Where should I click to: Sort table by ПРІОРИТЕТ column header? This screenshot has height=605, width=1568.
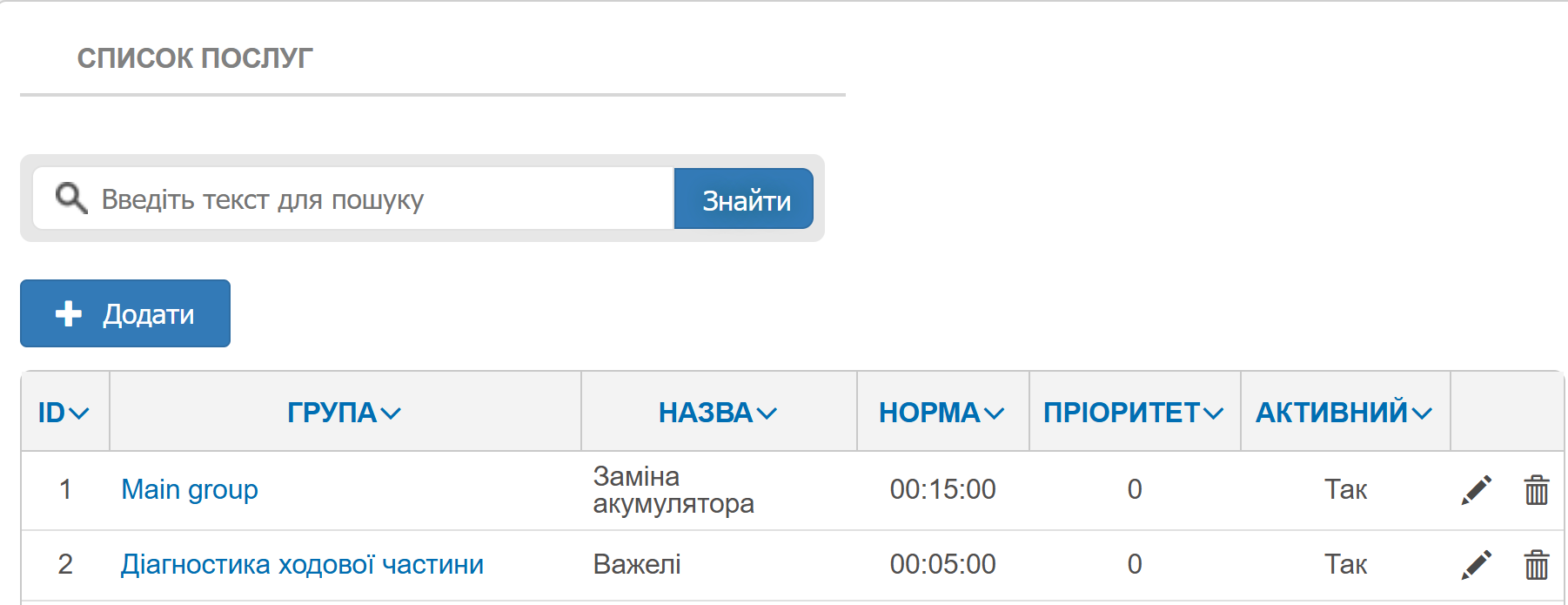(1133, 413)
